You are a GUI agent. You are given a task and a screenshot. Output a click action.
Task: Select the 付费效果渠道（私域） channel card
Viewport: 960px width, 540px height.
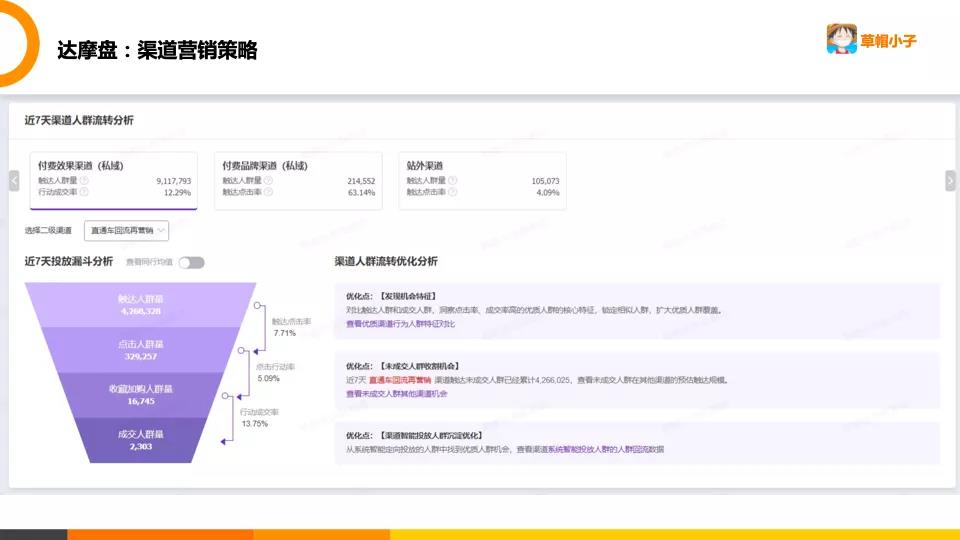pos(113,180)
